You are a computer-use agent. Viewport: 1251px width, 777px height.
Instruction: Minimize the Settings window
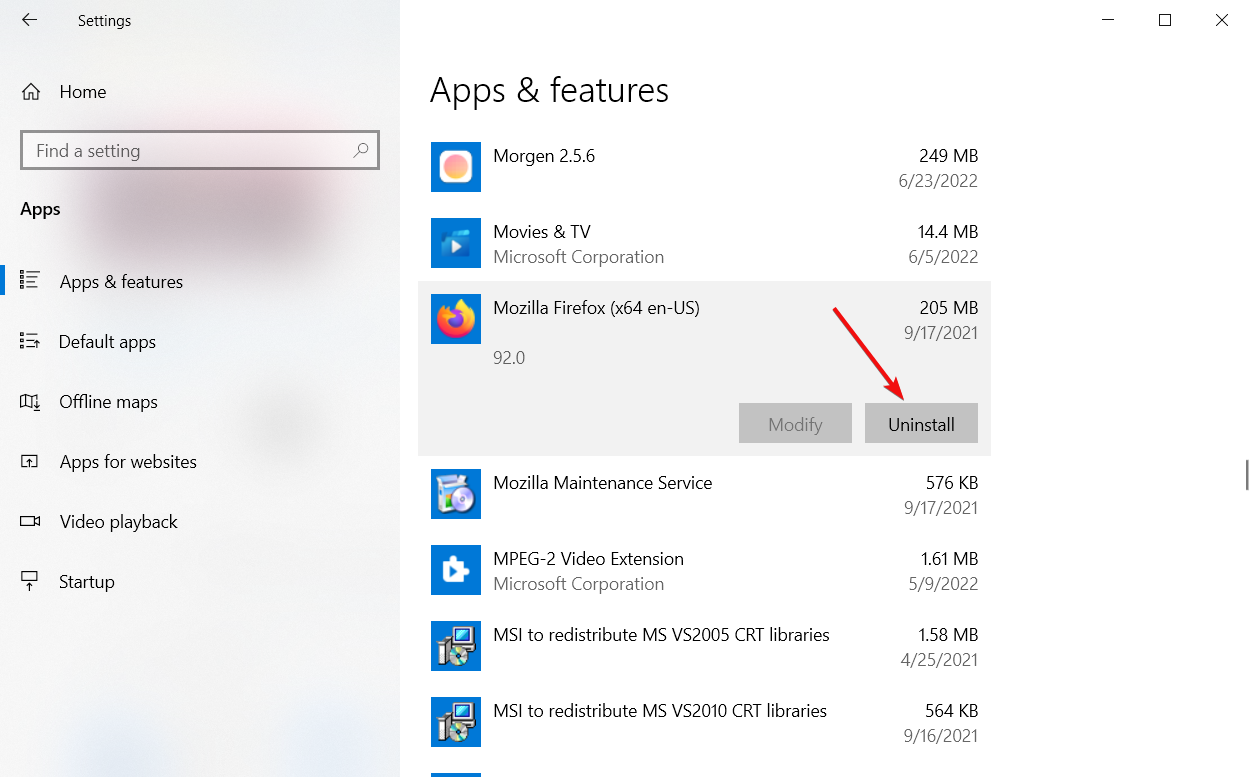tap(1108, 20)
